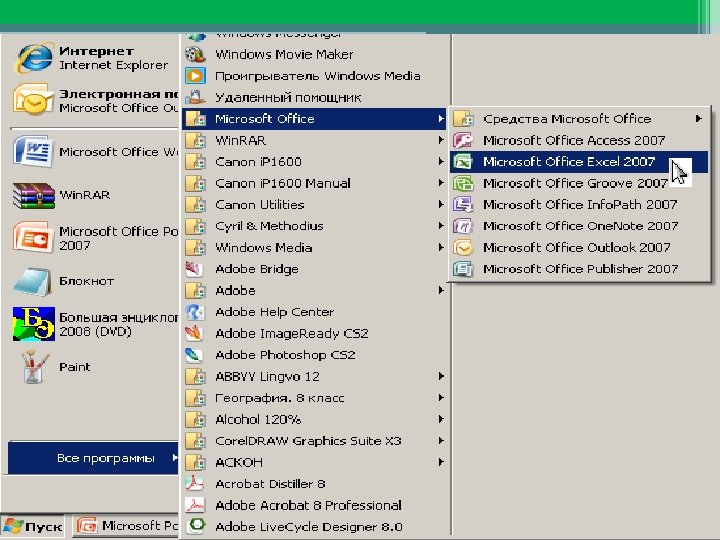Click the Internet Explorer icon
Screen dimensions: 720x540
[x=34, y=57]
